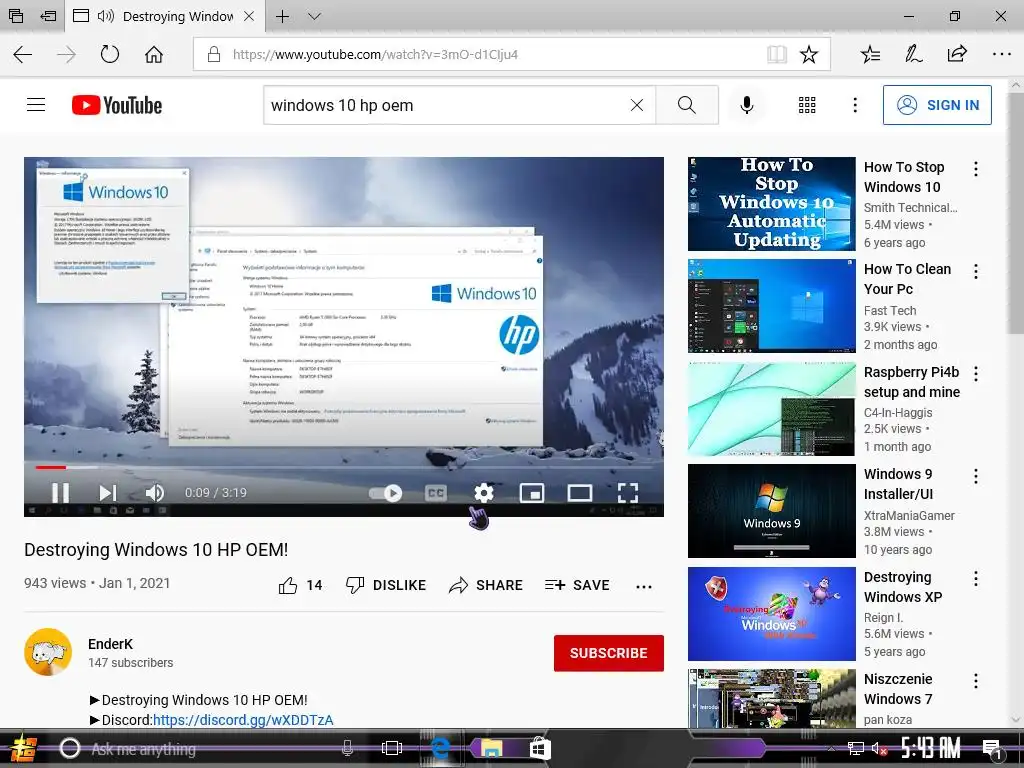The height and width of the screenshot is (768, 1024).
Task: Go to browser home page
Action: click(x=154, y=54)
